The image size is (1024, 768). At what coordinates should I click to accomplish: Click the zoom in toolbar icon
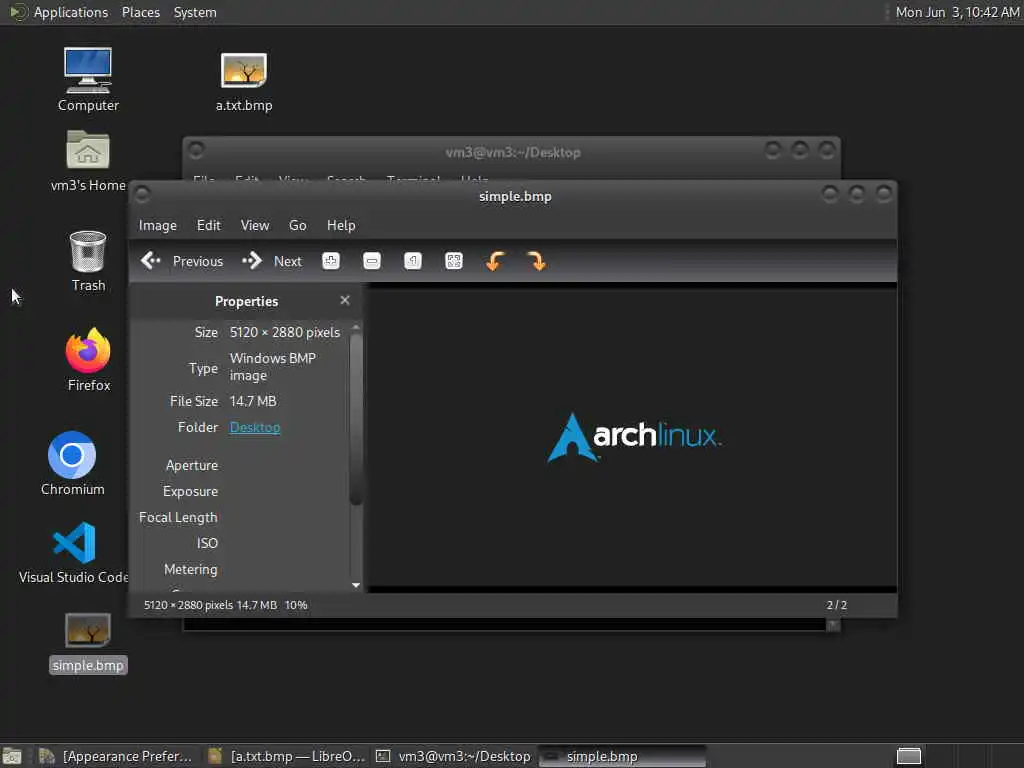pyautogui.click(x=331, y=261)
